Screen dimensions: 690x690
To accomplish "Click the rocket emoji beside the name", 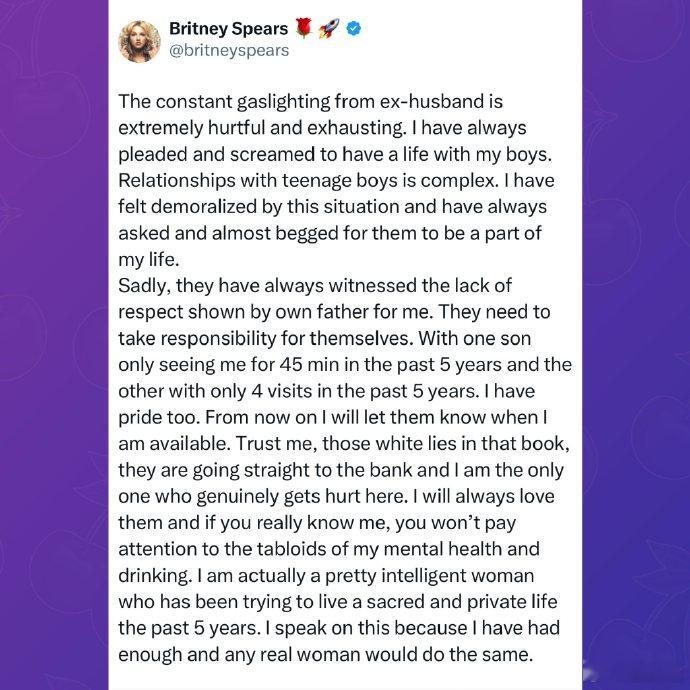I will (329, 28).
